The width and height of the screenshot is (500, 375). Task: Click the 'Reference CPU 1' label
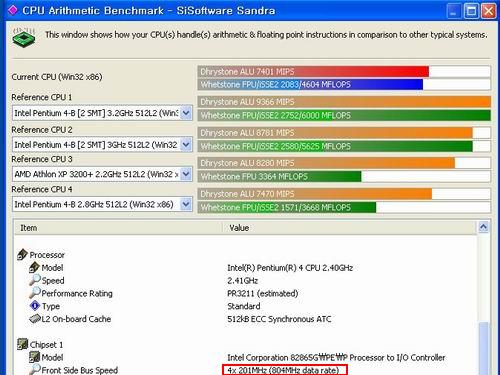click(42, 97)
